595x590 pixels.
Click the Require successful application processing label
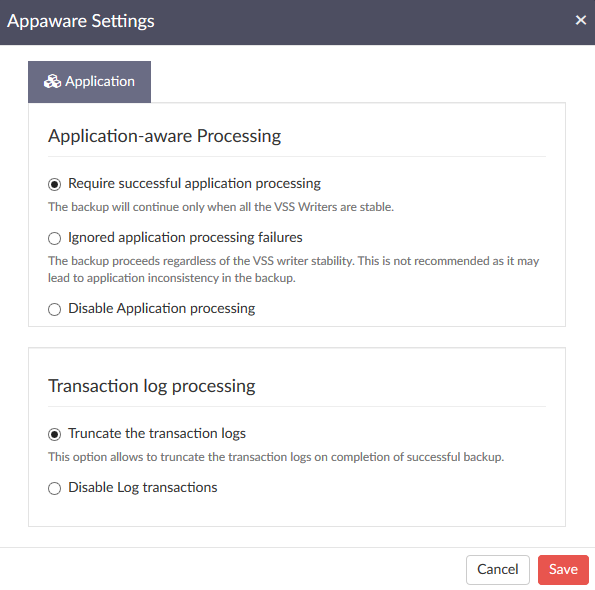coord(194,184)
